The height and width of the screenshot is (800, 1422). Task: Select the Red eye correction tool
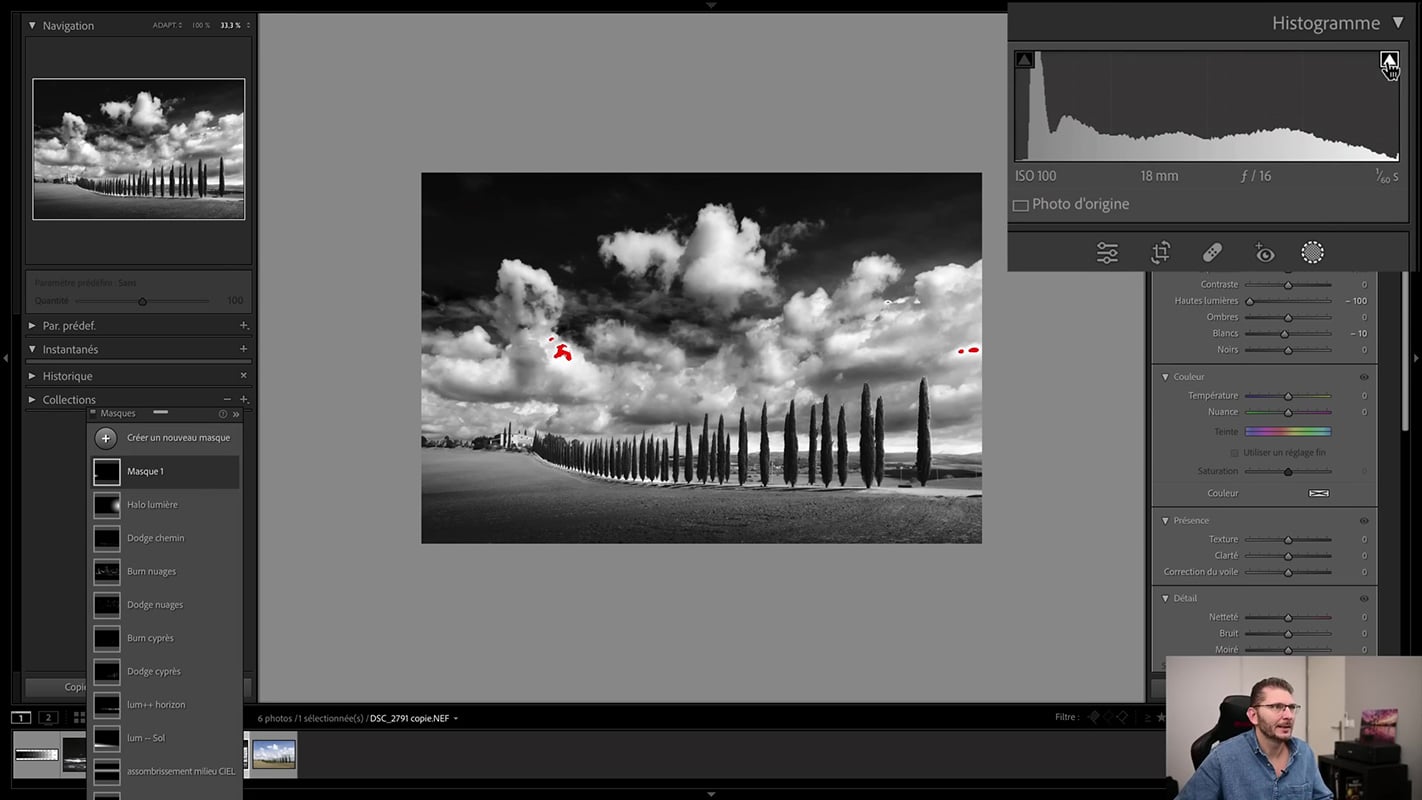1264,253
